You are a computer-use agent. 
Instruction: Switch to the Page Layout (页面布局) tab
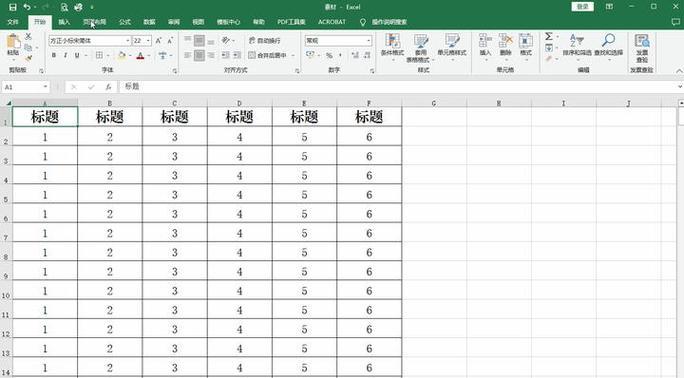[95, 22]
